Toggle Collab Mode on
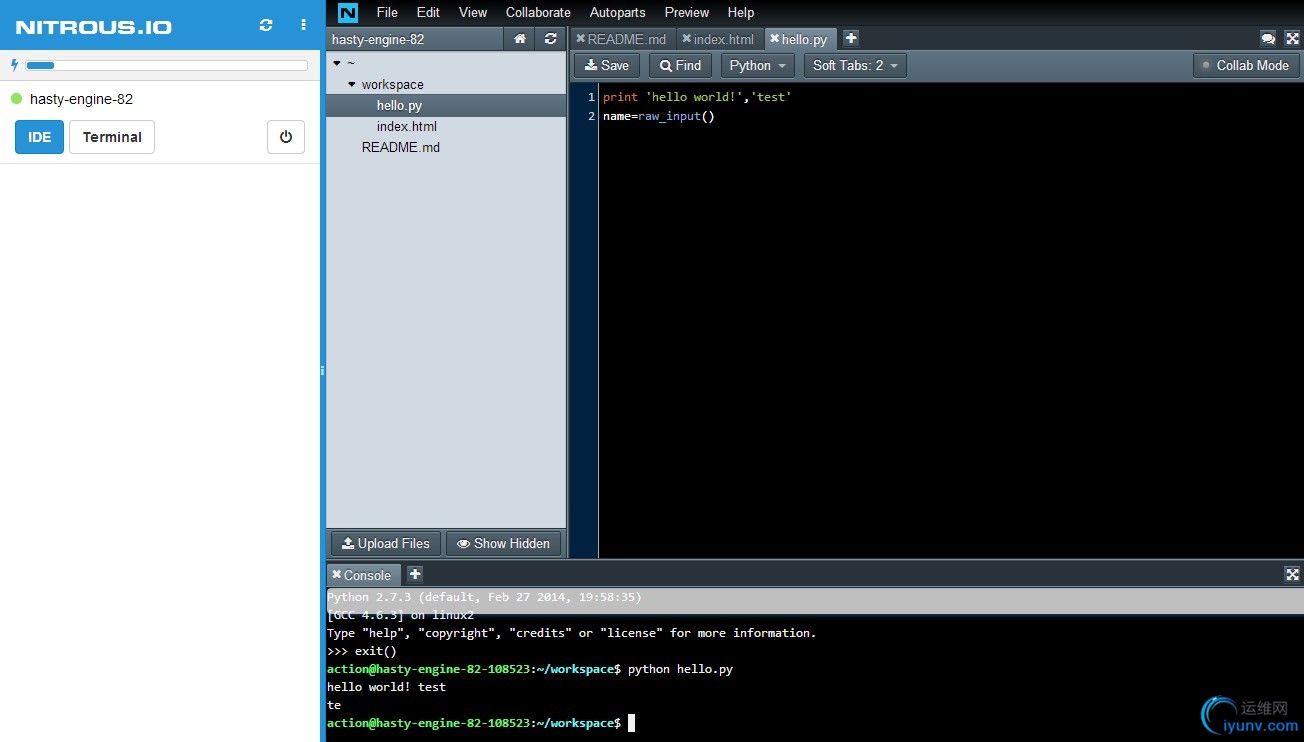The image size is (1304, 742). tap(1246, 65)
